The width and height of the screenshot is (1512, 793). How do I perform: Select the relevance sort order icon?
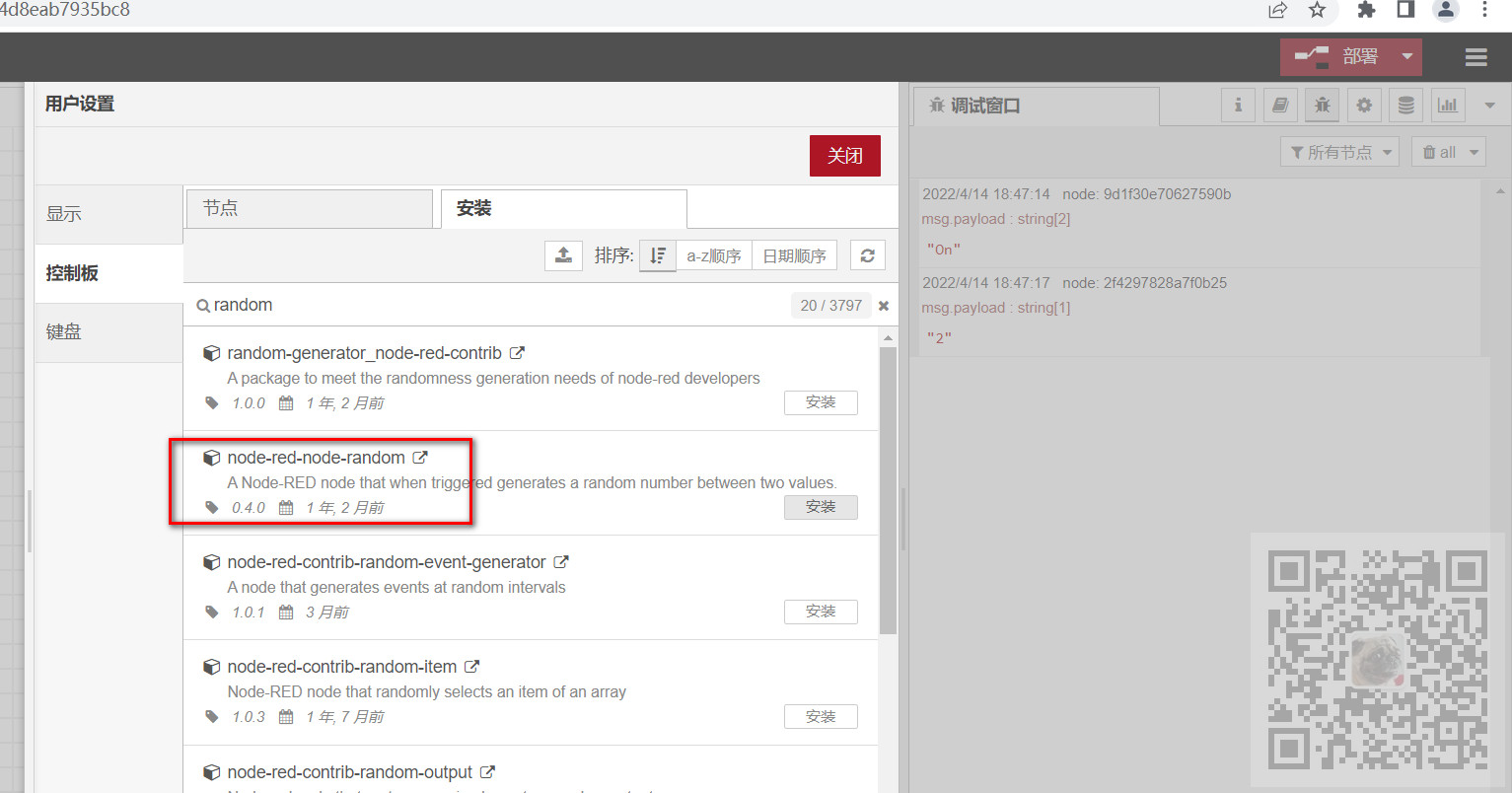658,255
